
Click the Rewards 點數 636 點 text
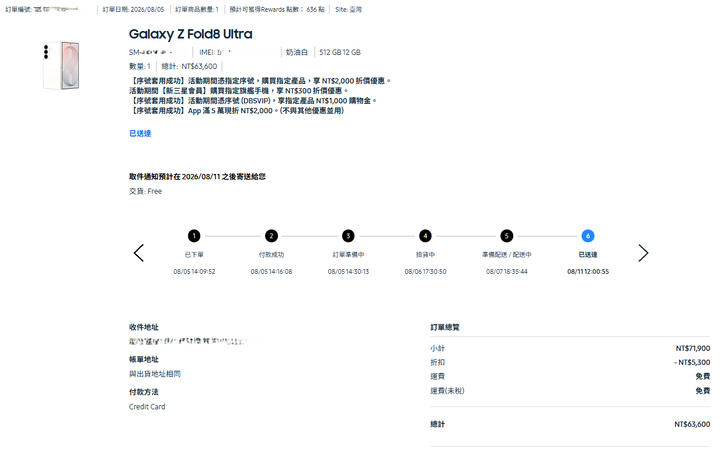tap(277, 9)
